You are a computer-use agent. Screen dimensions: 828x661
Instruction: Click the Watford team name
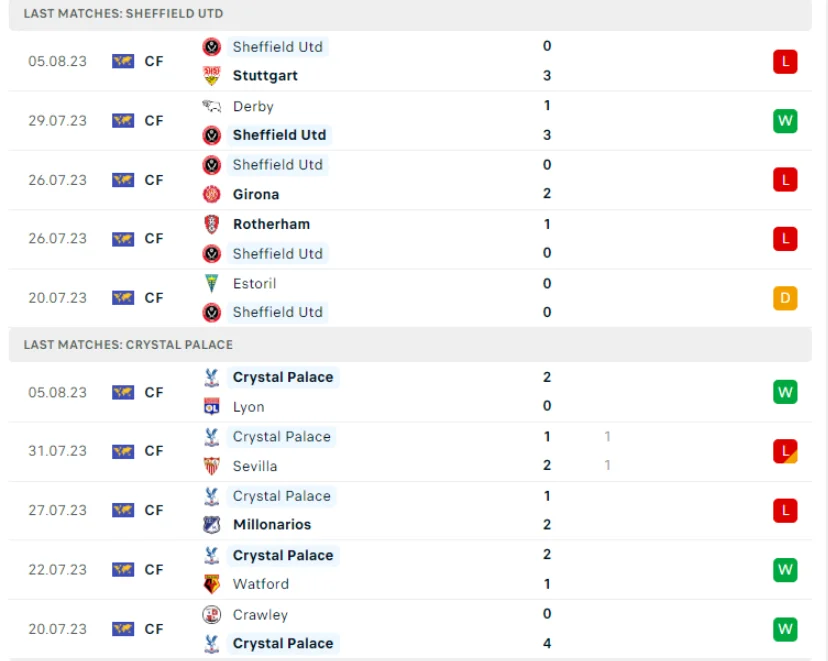(261, 584)
